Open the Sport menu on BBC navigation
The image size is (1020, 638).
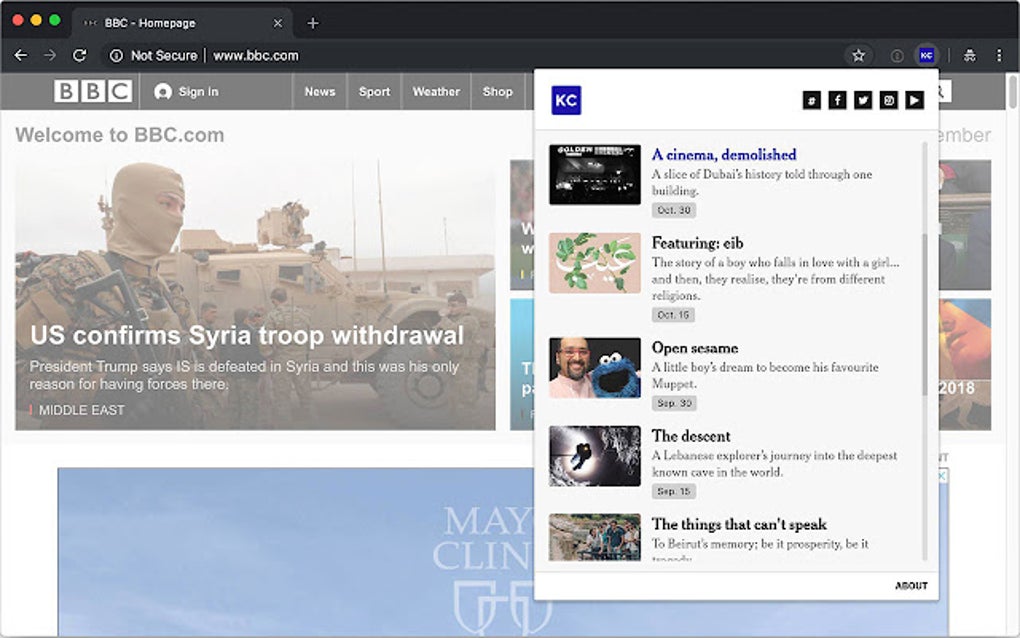pyautogui.click(x=374, y=91)
